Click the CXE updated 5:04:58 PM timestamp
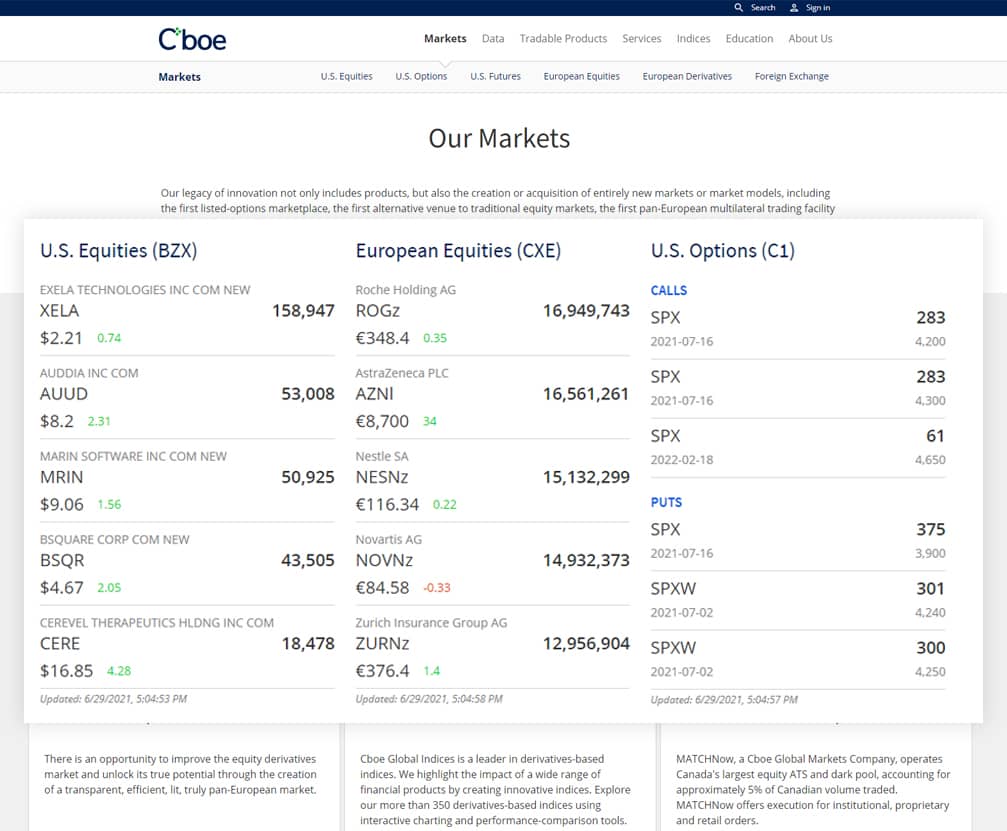This screenshot has width=1007, height=831. pyautogui.click(x=429, y=699)
